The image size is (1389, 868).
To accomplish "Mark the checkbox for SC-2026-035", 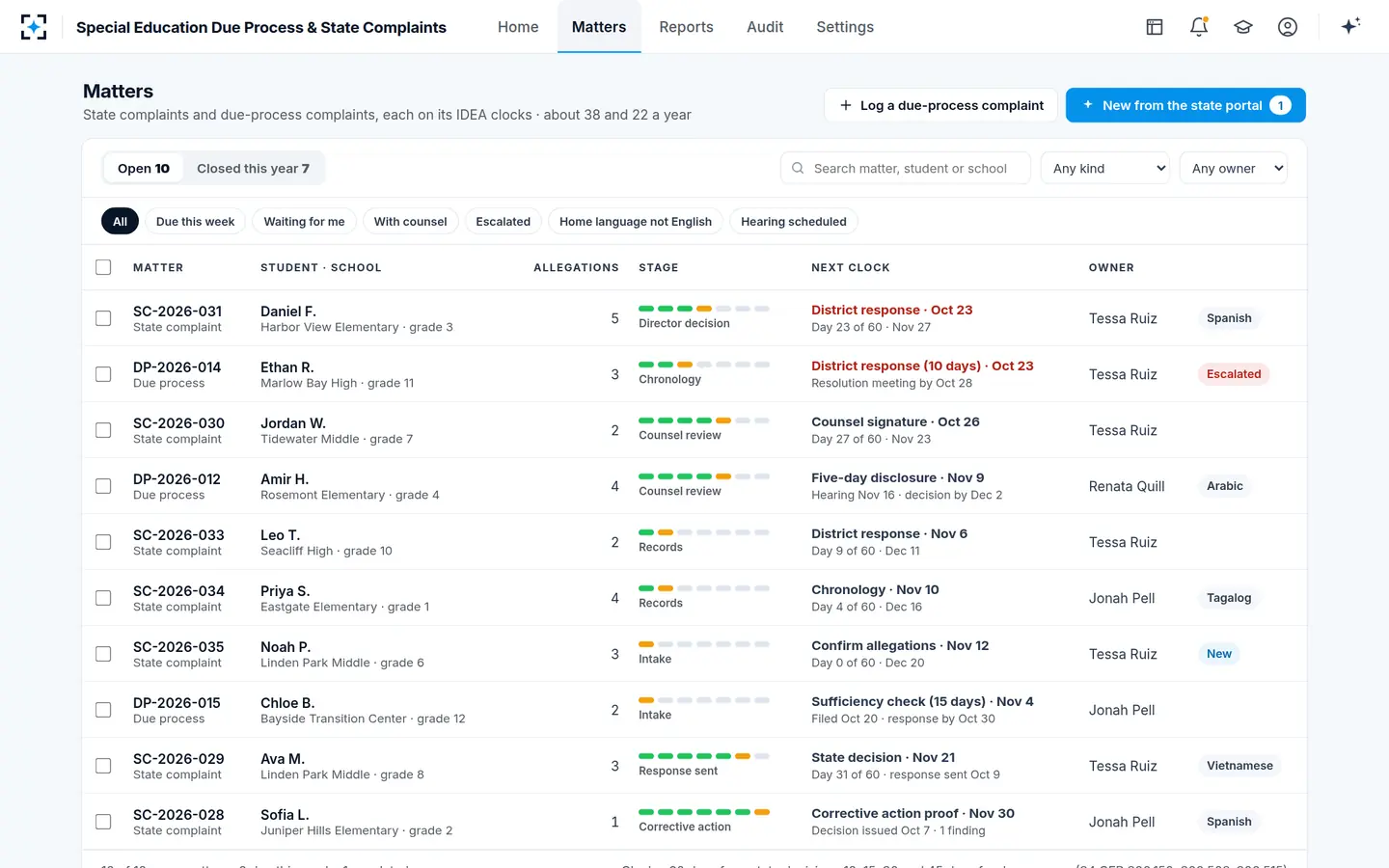I will tap(103, 654).
